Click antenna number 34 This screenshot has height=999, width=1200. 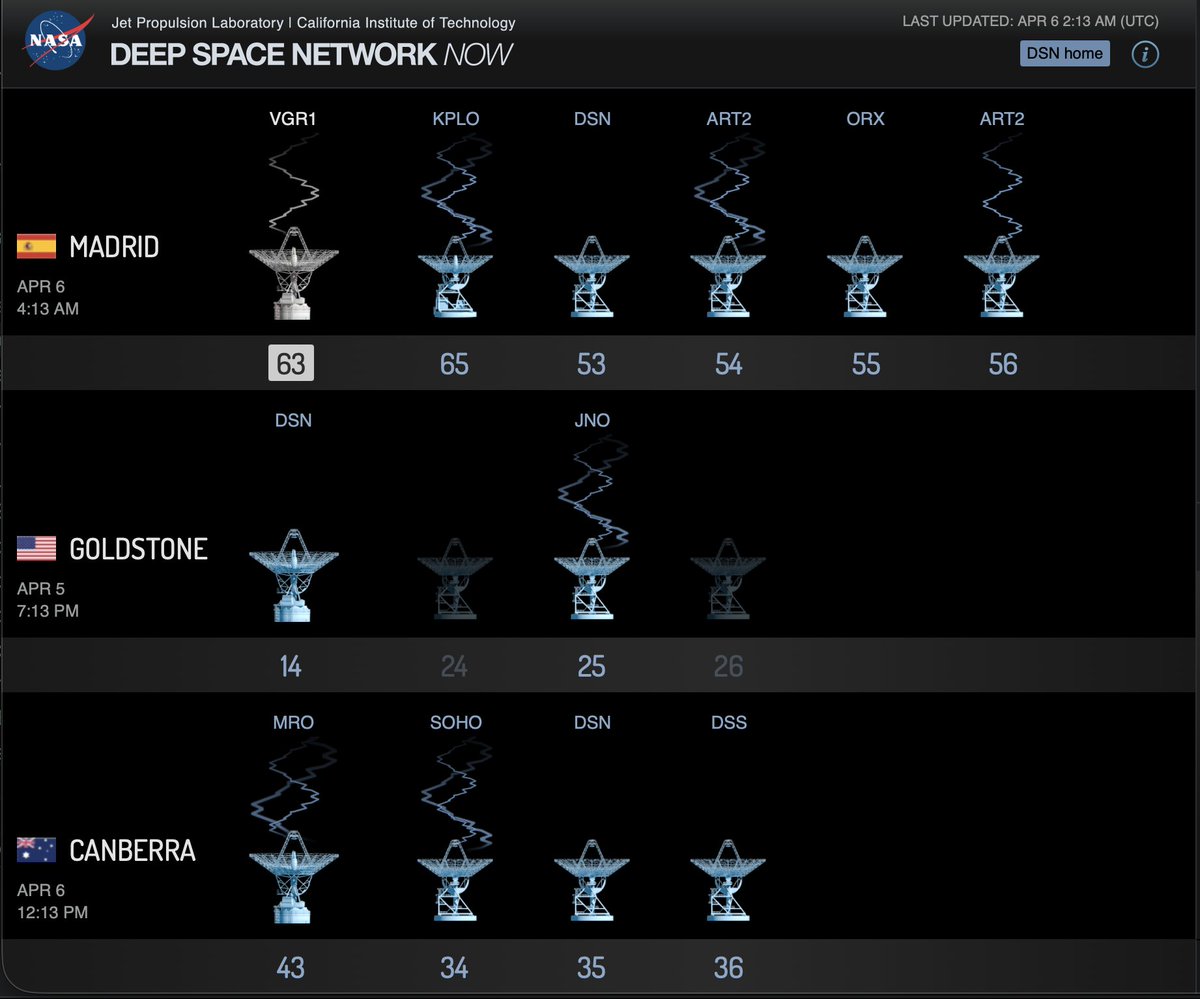pyautogui.click(x=454, y=968)
